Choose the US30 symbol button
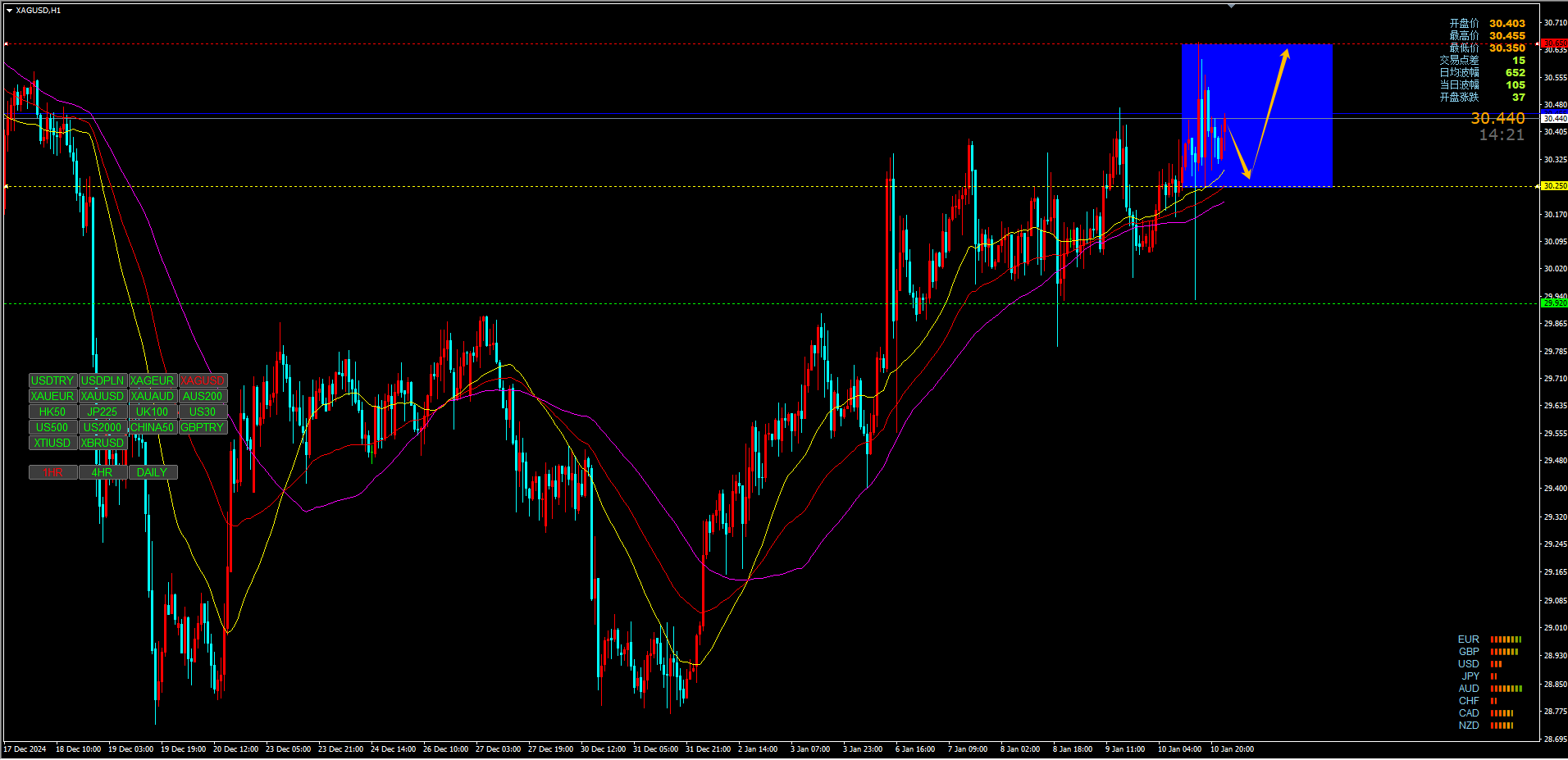The width and height of the screenshot is (1568, 760). click(x=203, y=412)
